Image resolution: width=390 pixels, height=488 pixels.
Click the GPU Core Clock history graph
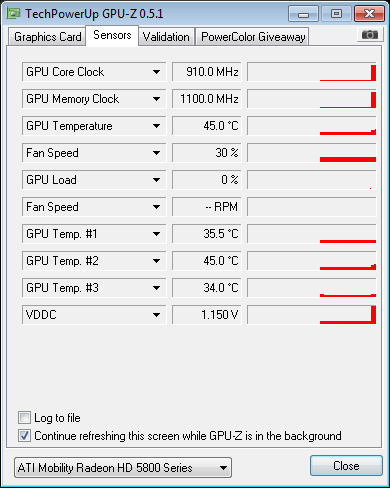(x=312, y=72)
